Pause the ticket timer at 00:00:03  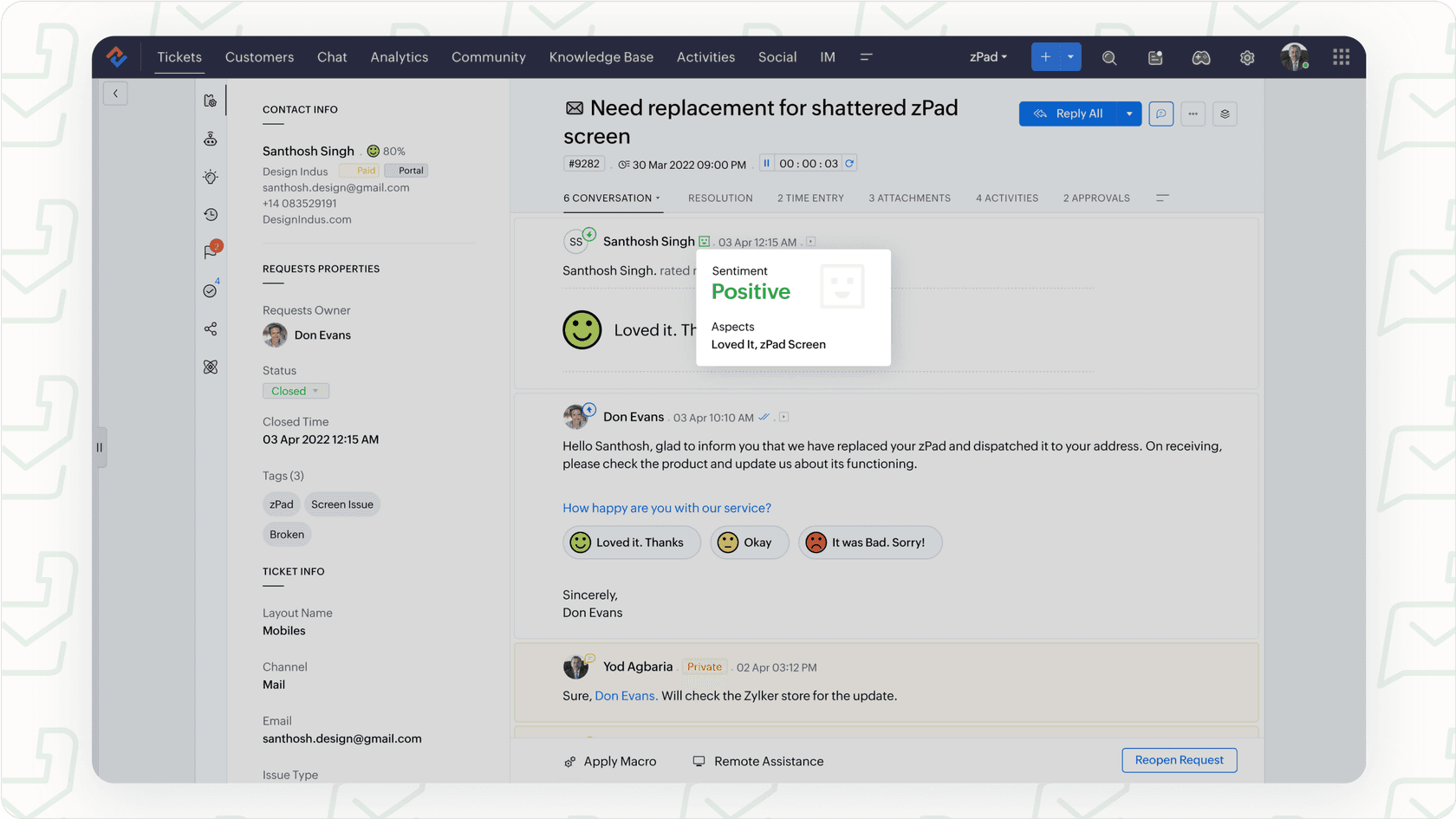point(766,162)
